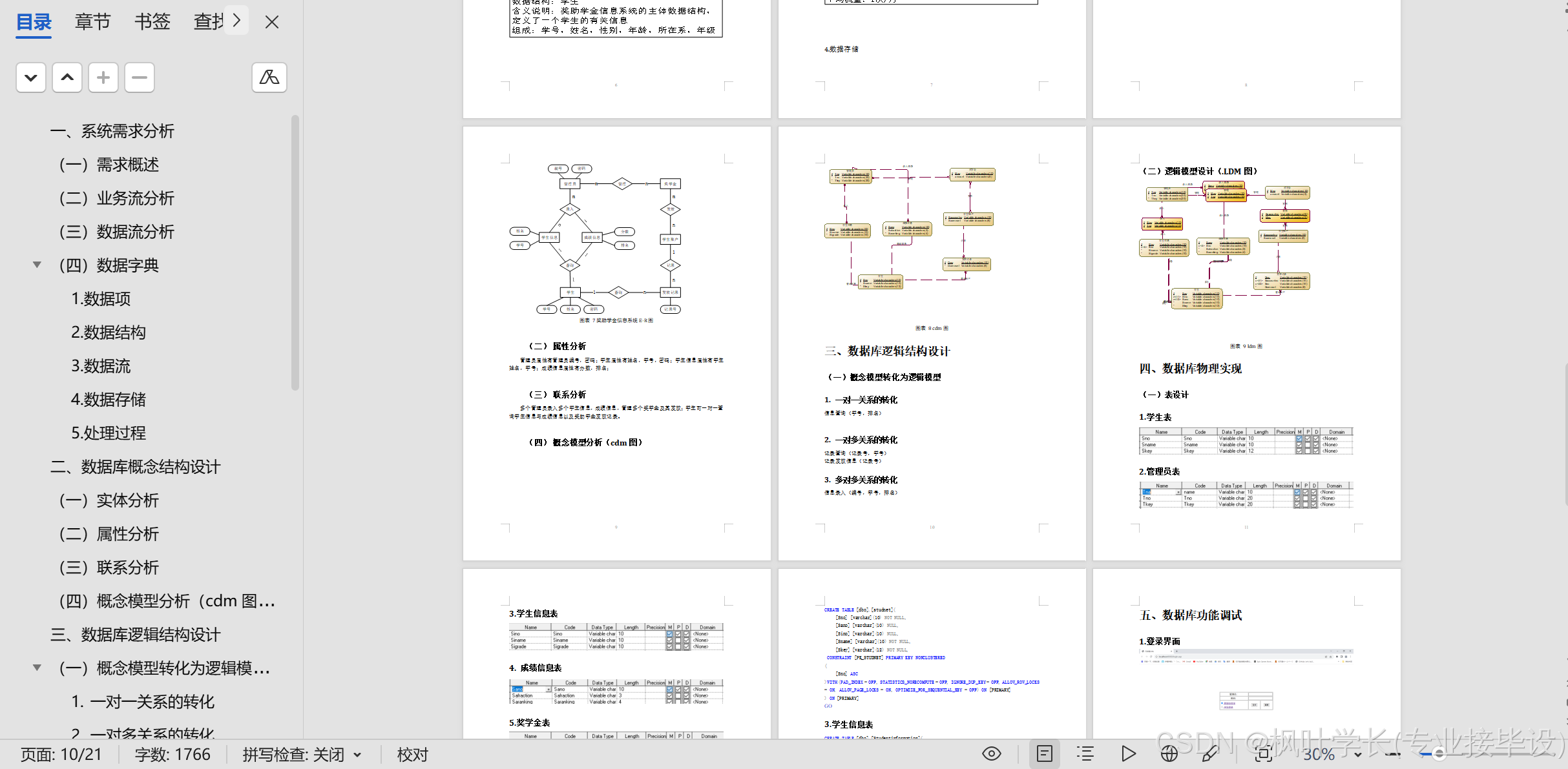
Task: Collapse headings with up-chevron button
Action: point(67,77)
